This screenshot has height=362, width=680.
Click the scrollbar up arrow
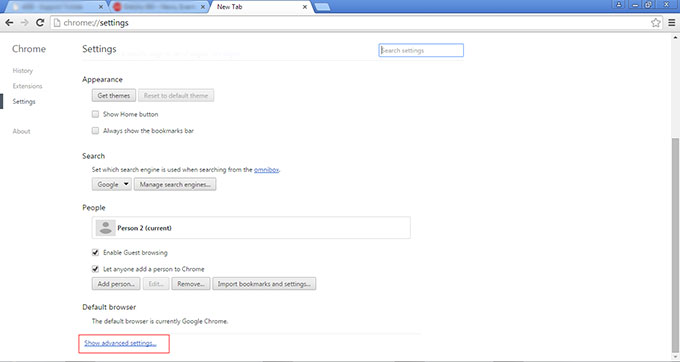click(x=675, y=37)
